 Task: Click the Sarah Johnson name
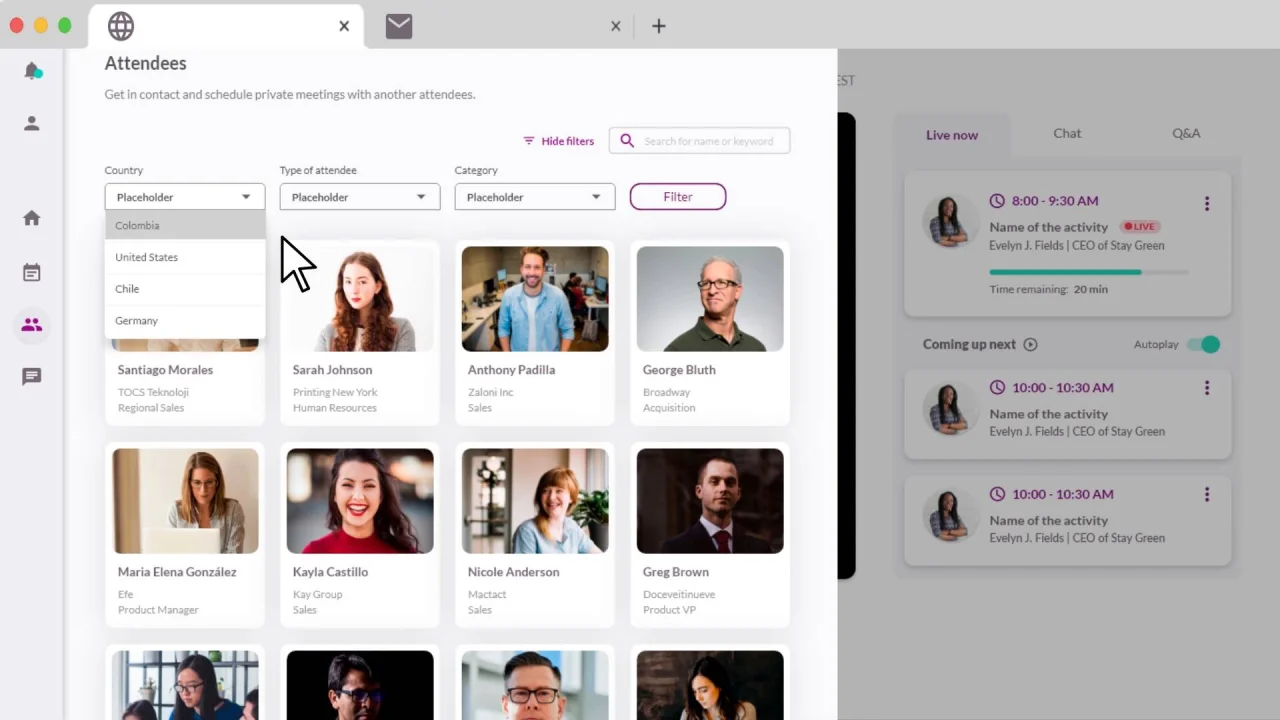332,370
